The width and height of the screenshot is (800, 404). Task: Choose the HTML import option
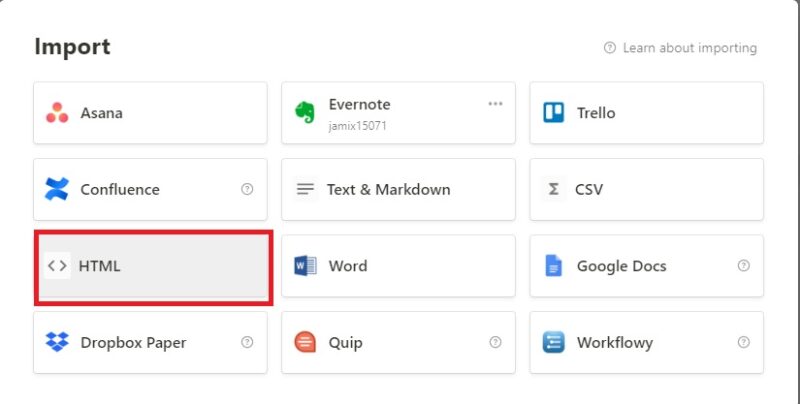coord(153,266)
